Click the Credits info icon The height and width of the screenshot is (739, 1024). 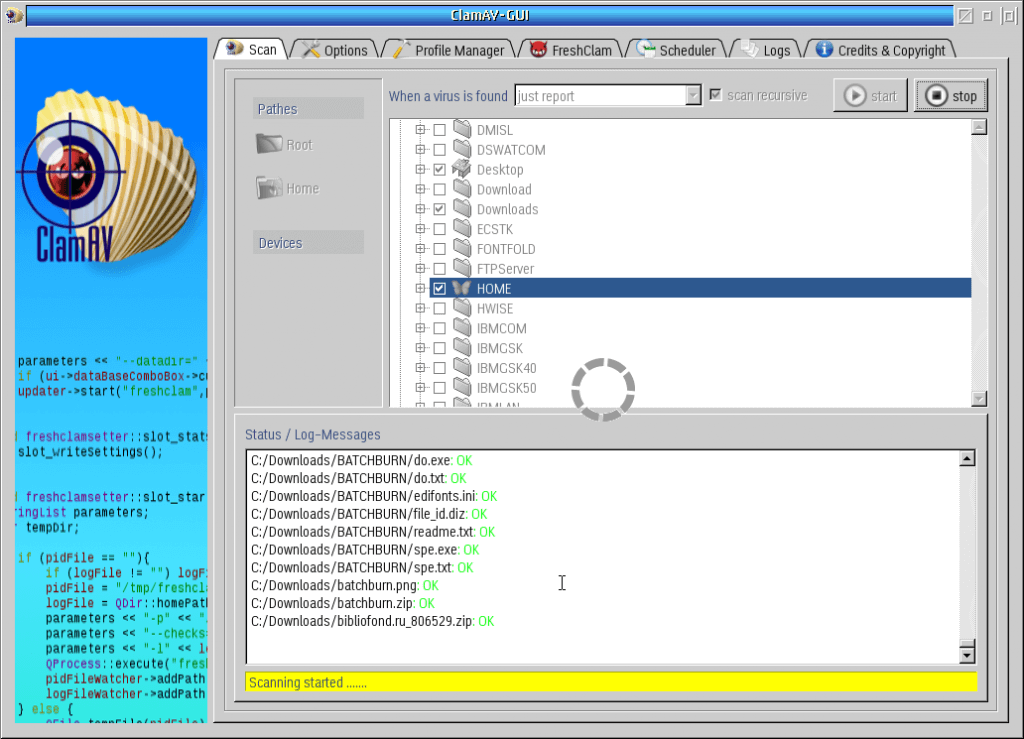pyautogui.click(x=824, y=50)
